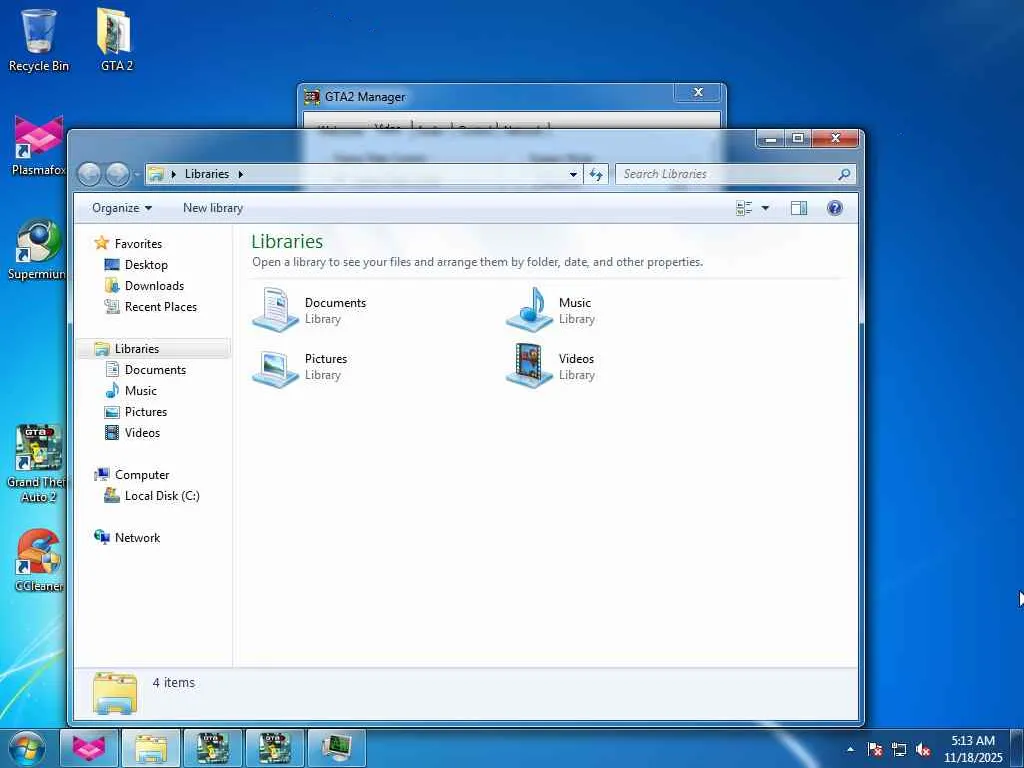Open Recycle Bin on desktop
Viewport: 1024px width, 768px height.
39,40
